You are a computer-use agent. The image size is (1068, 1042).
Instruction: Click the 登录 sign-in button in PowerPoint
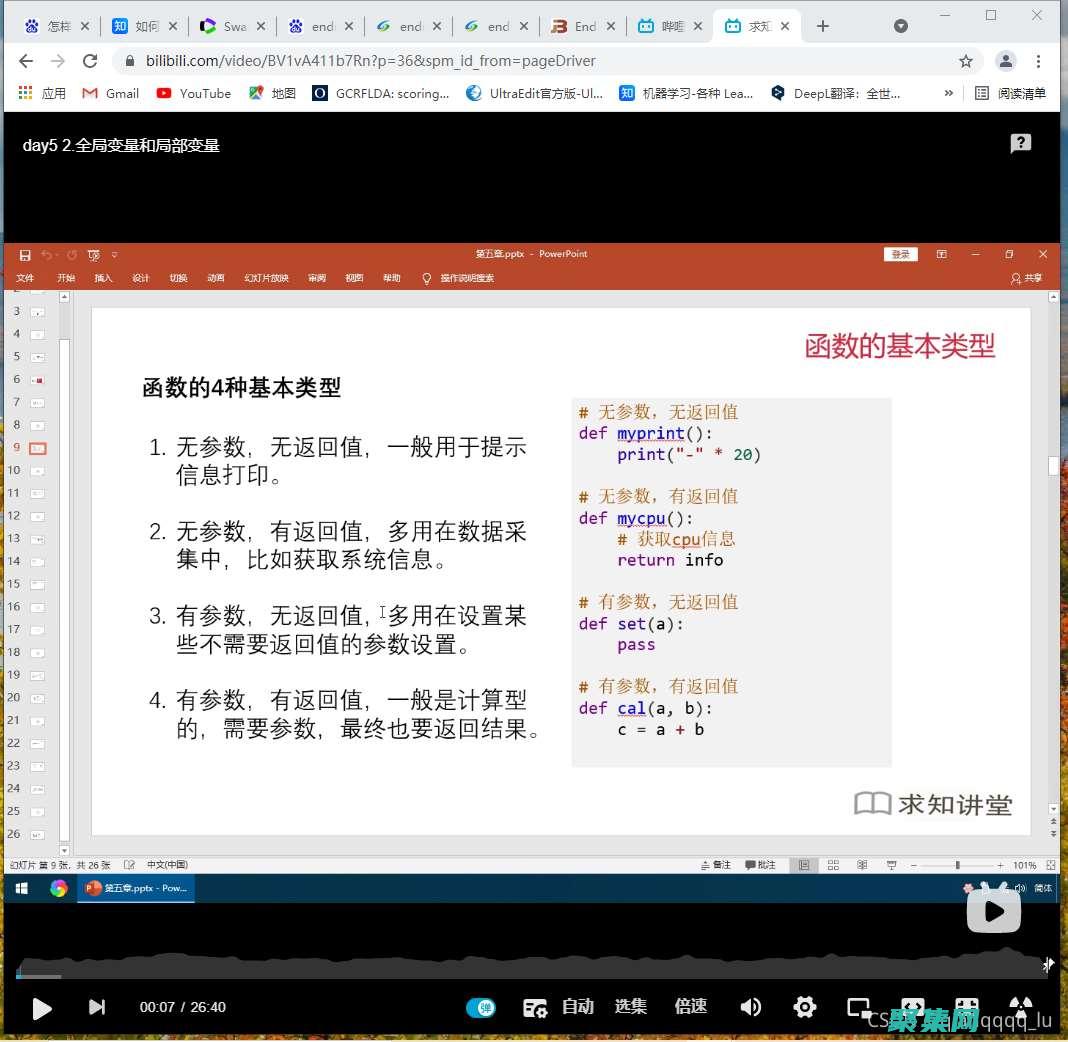[x=899, y=254]
